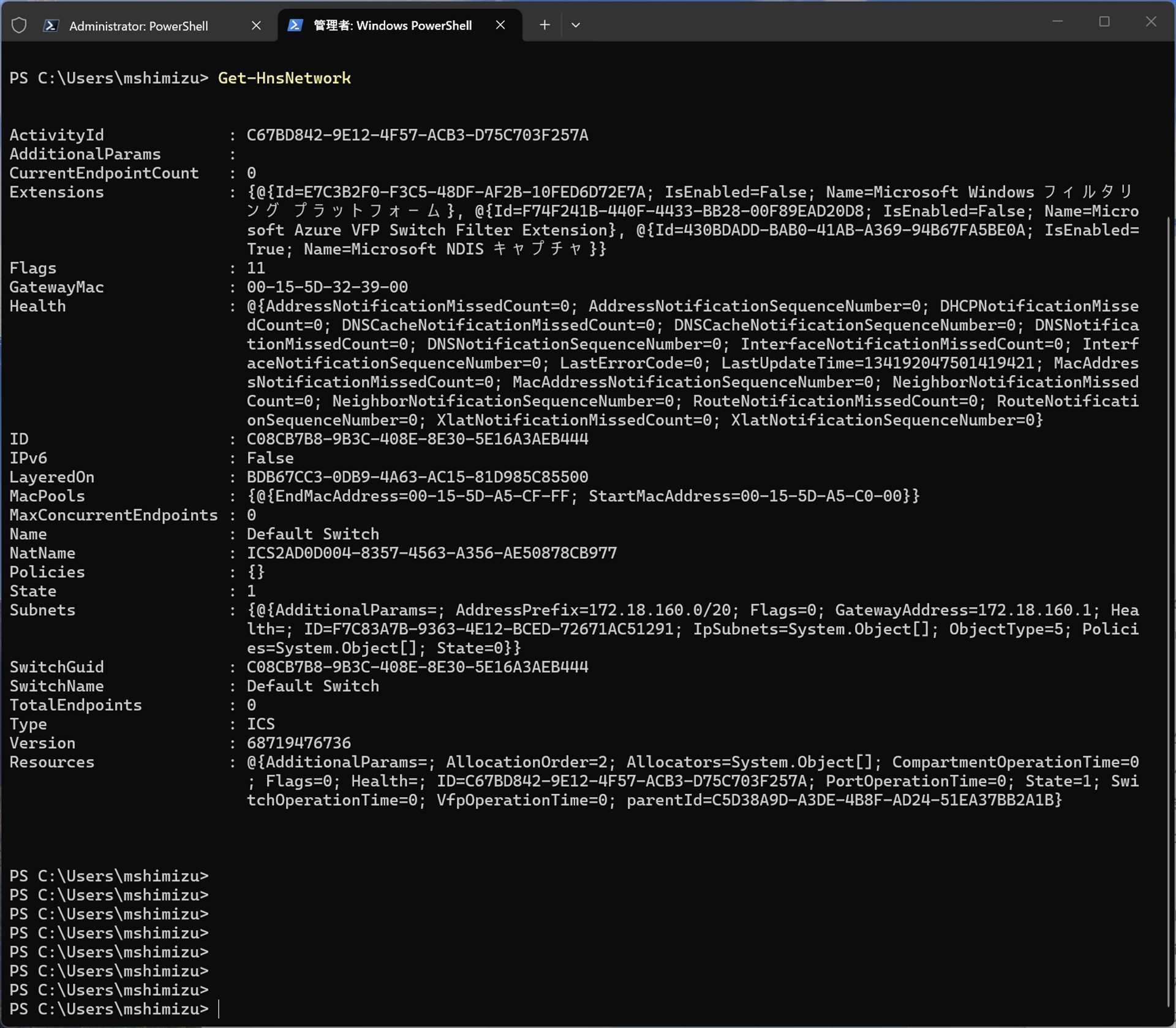Click the administrator shield icon in title bar

(x=19, y=25)
